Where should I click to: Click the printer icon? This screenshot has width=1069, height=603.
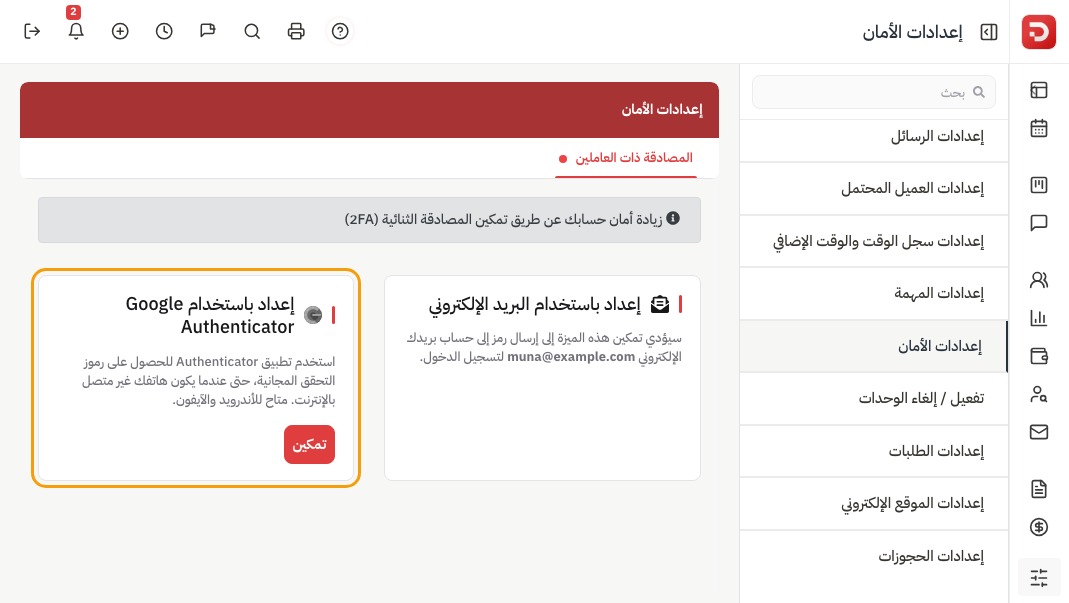tap(296, 31)
